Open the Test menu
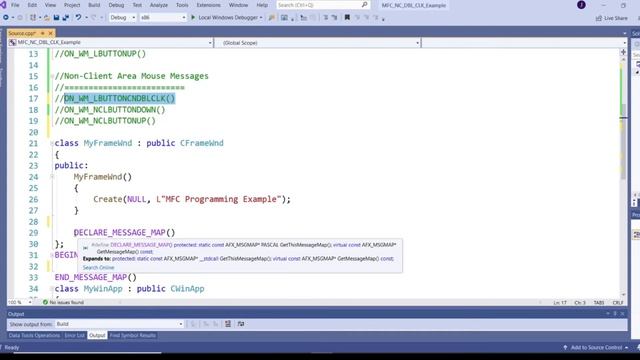The image size is (640, 360). coord(137,5)
